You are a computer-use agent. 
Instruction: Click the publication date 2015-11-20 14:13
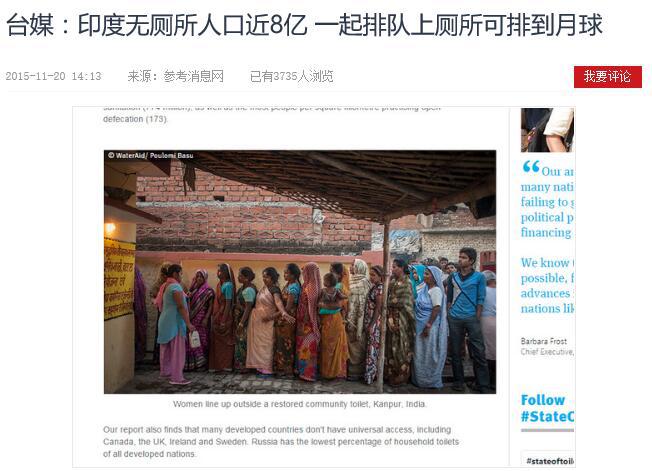(x=54, y=76)
